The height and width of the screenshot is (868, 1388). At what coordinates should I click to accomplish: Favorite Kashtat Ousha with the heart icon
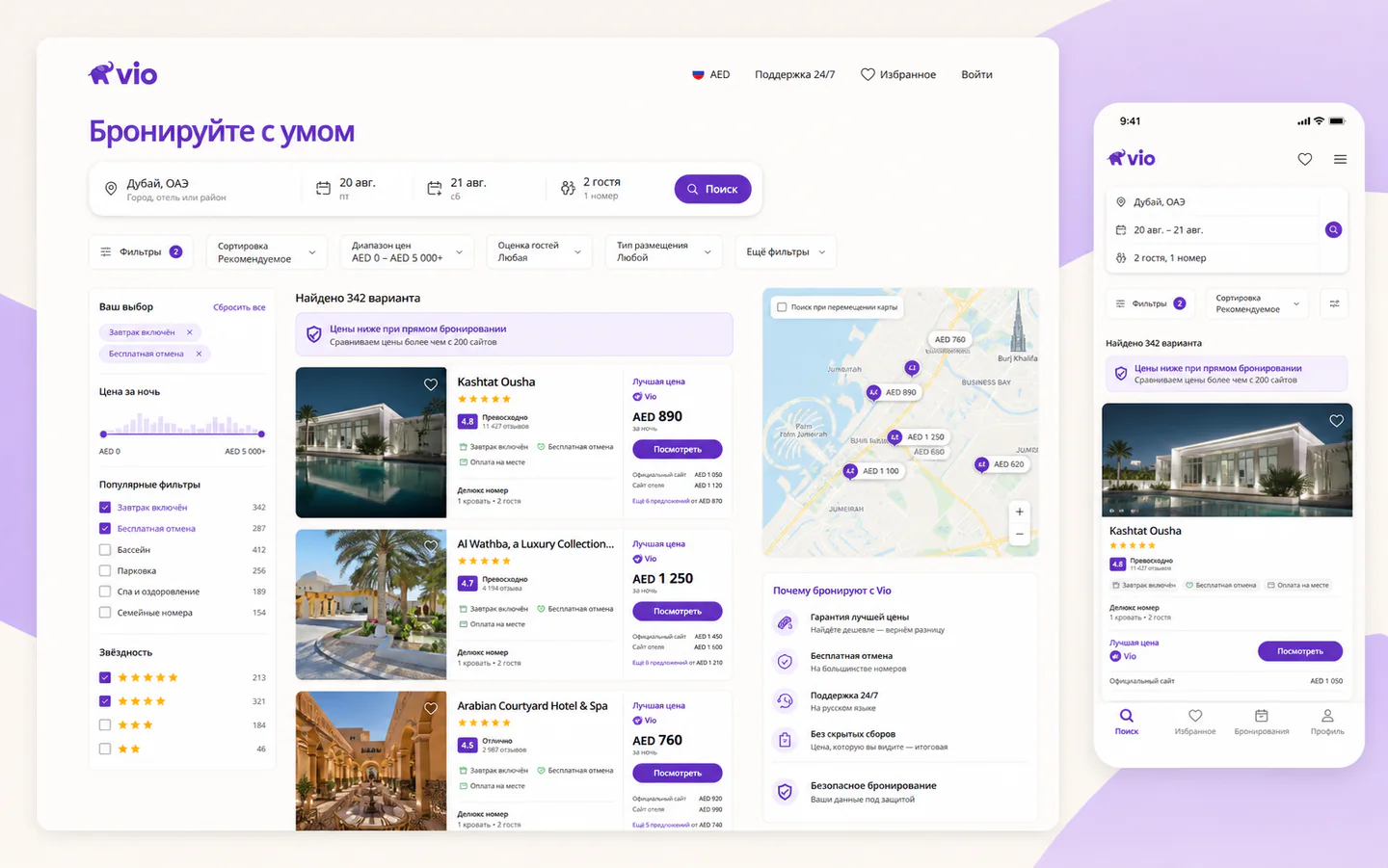pos(431,384)
